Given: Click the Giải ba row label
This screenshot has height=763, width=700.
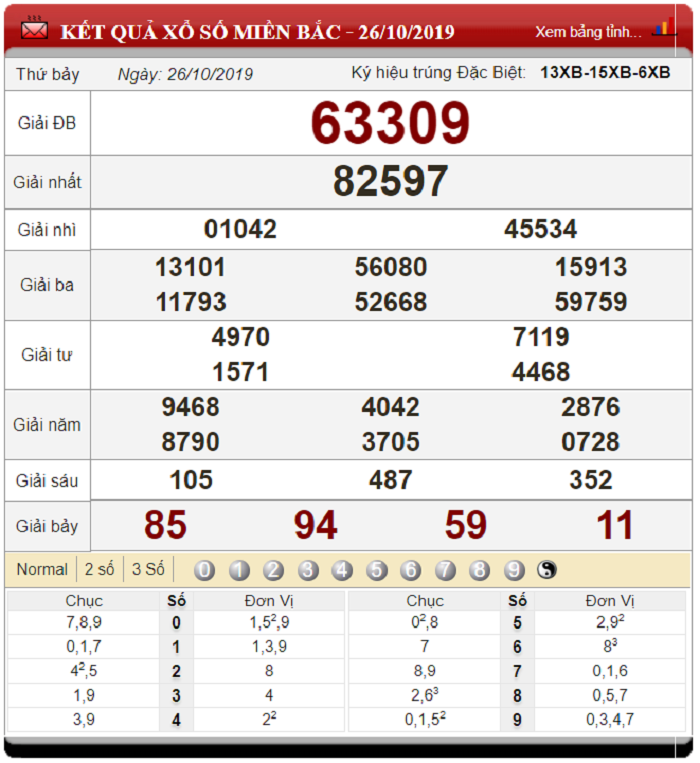Looking at the screenshot, I should pos(47,285).
